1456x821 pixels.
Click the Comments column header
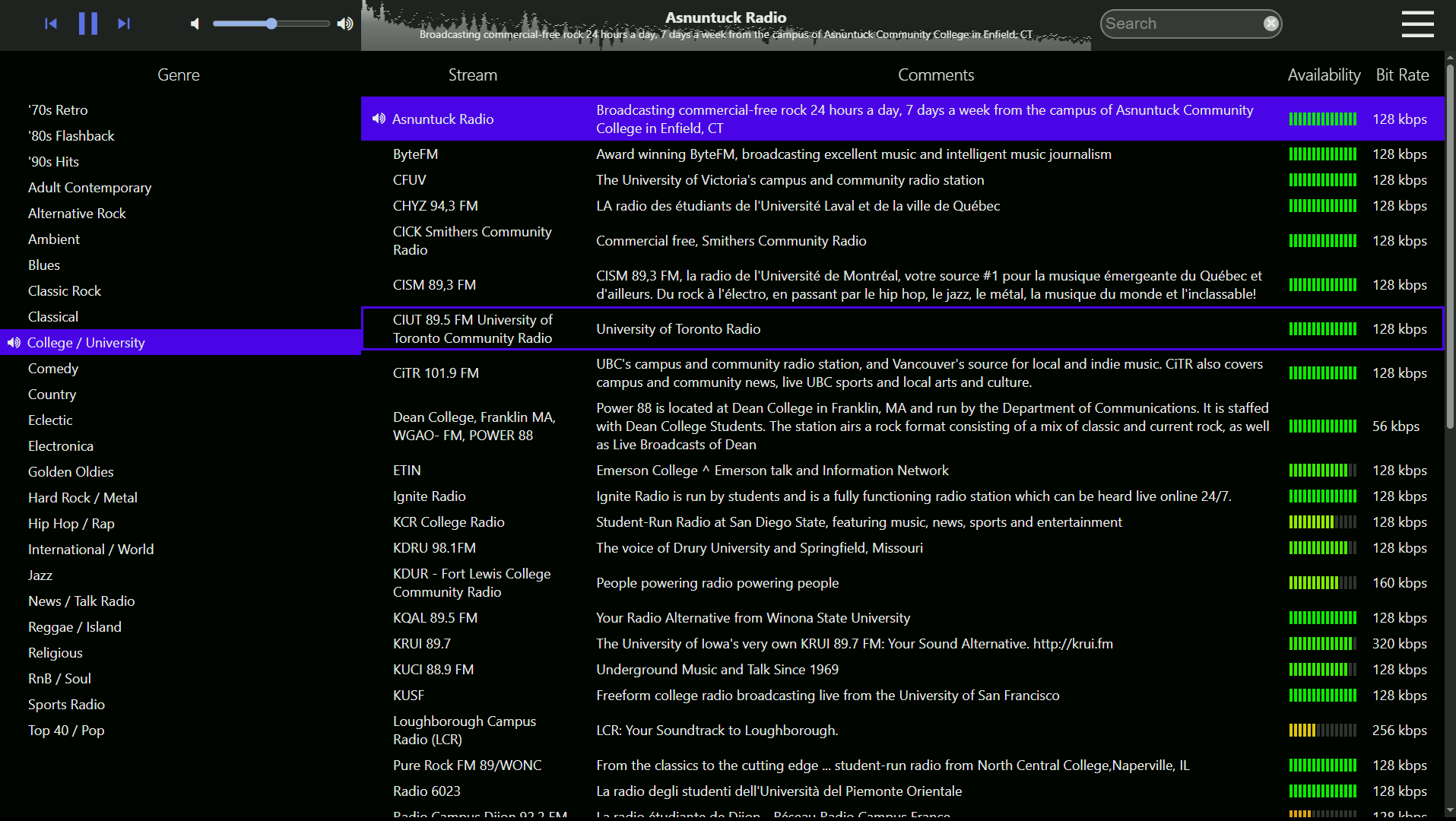pos(936,74)
